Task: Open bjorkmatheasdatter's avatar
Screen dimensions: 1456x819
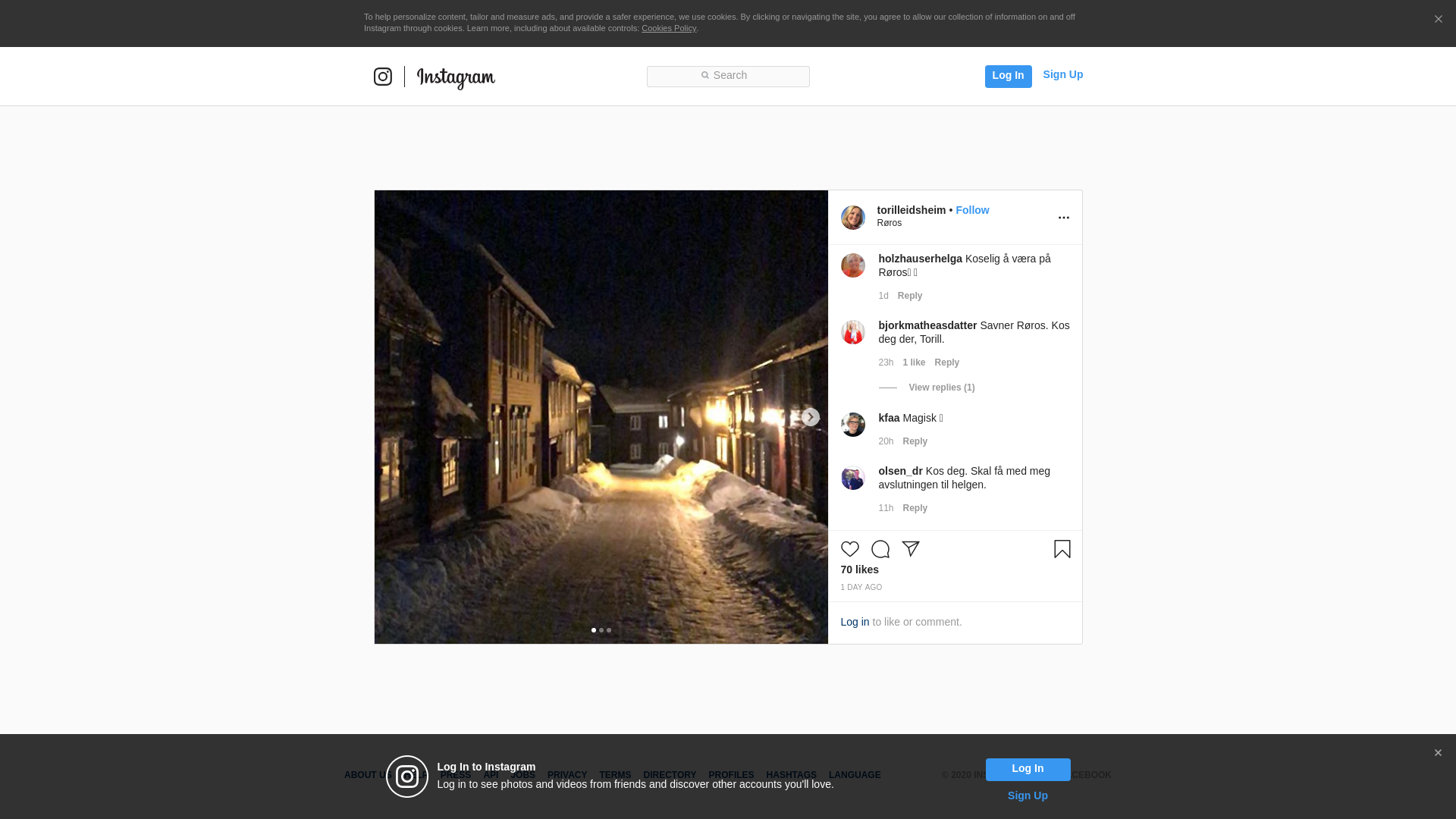Action: tap(853, 332)
